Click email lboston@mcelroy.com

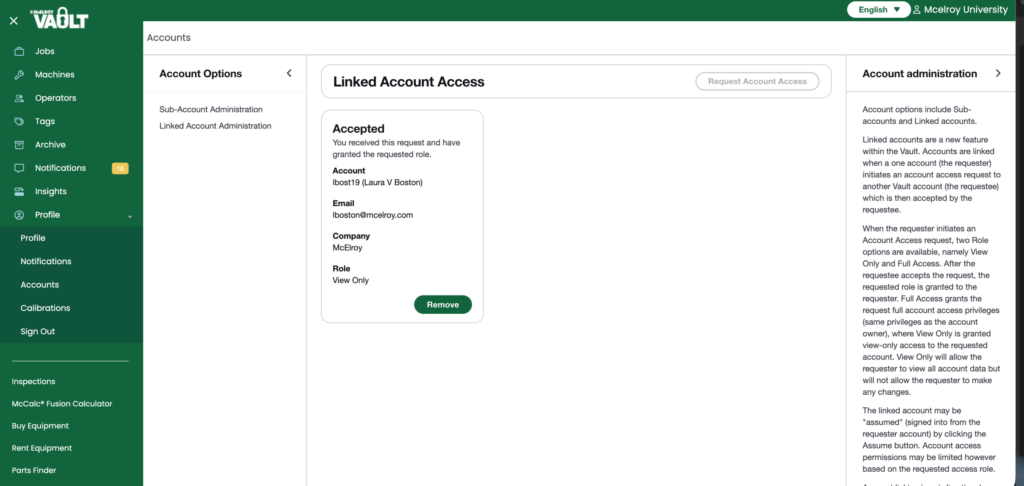pos(373,215)
